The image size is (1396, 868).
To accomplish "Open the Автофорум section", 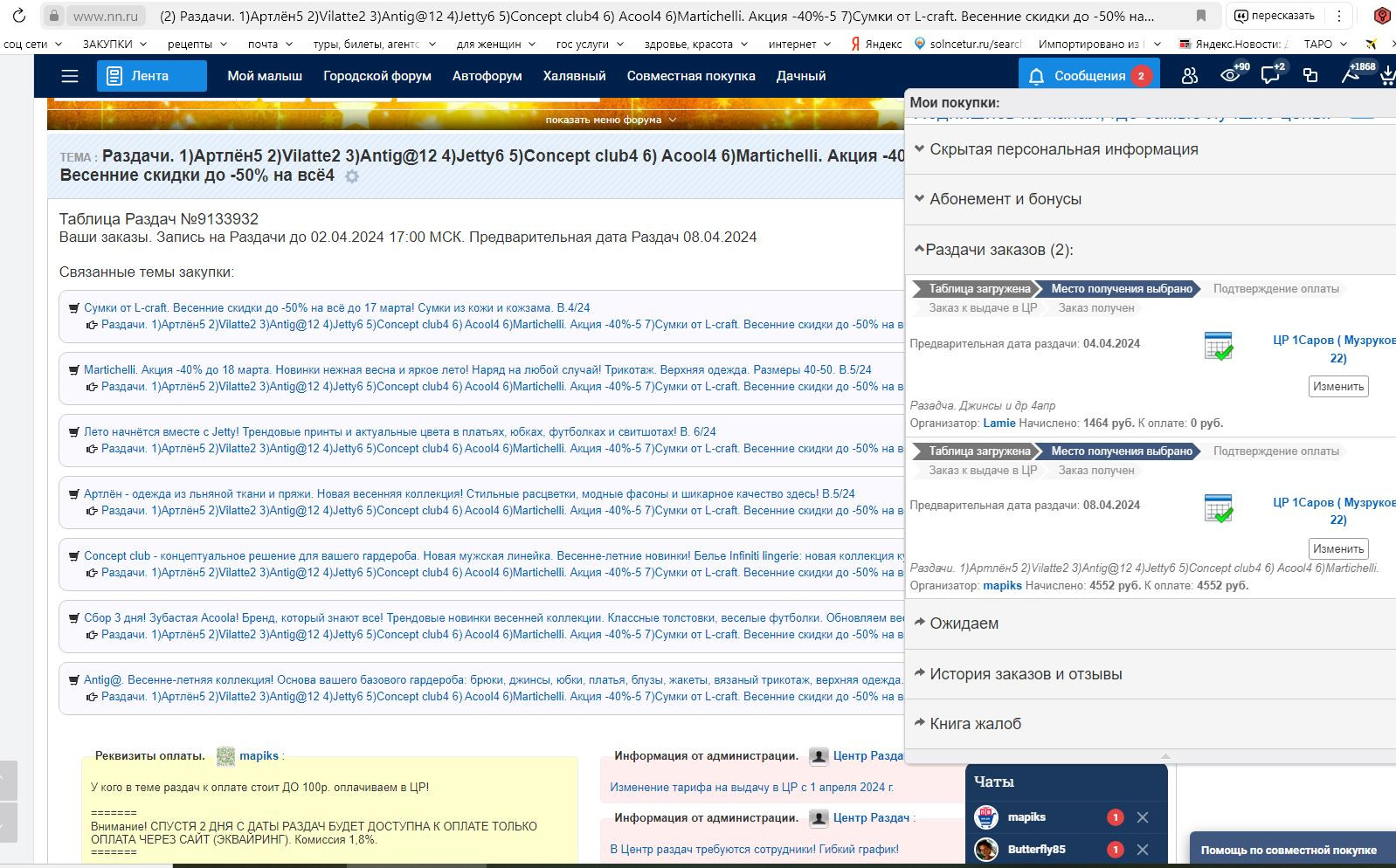I will coord(487,76).
